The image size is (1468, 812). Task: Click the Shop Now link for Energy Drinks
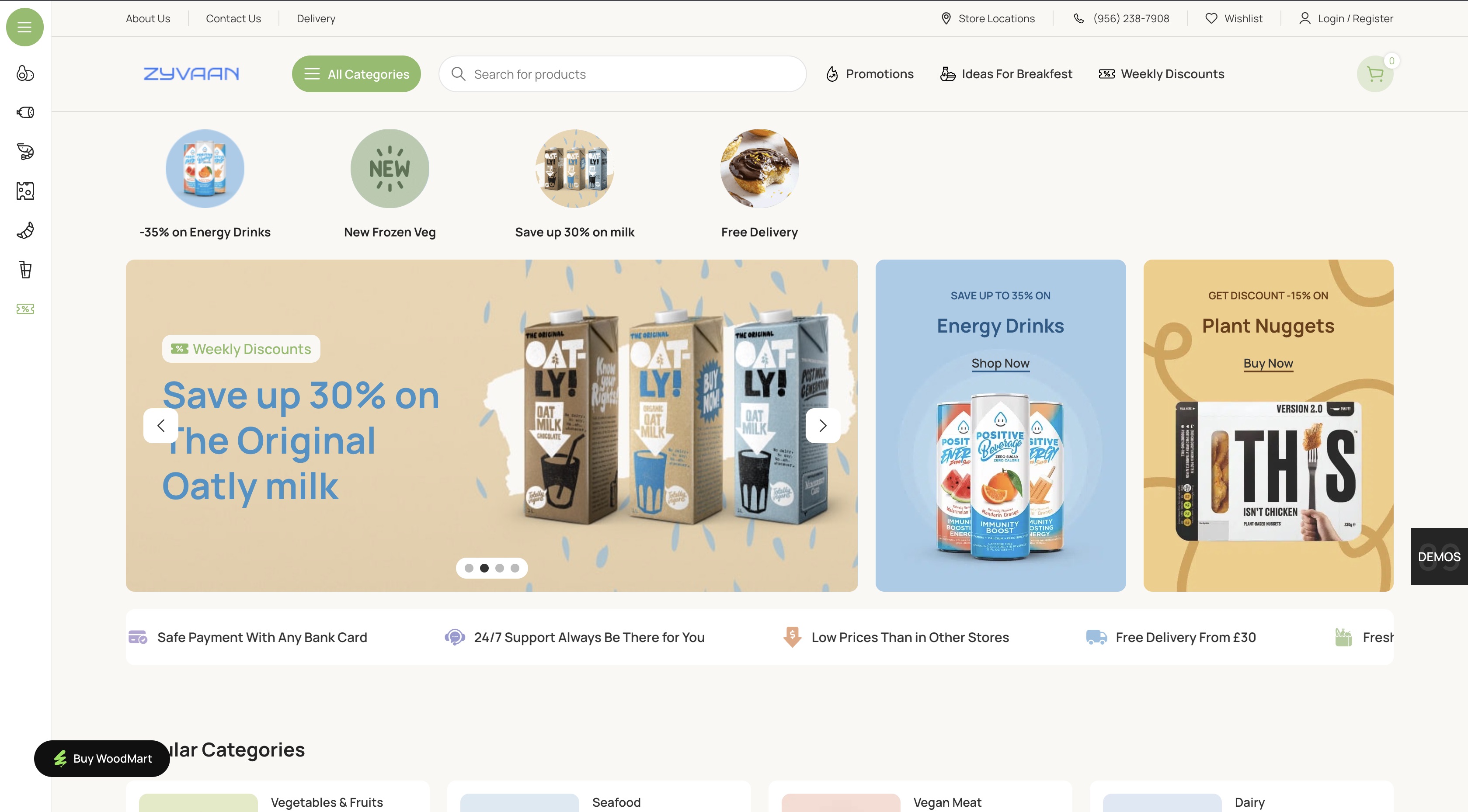pos(1000,363)
